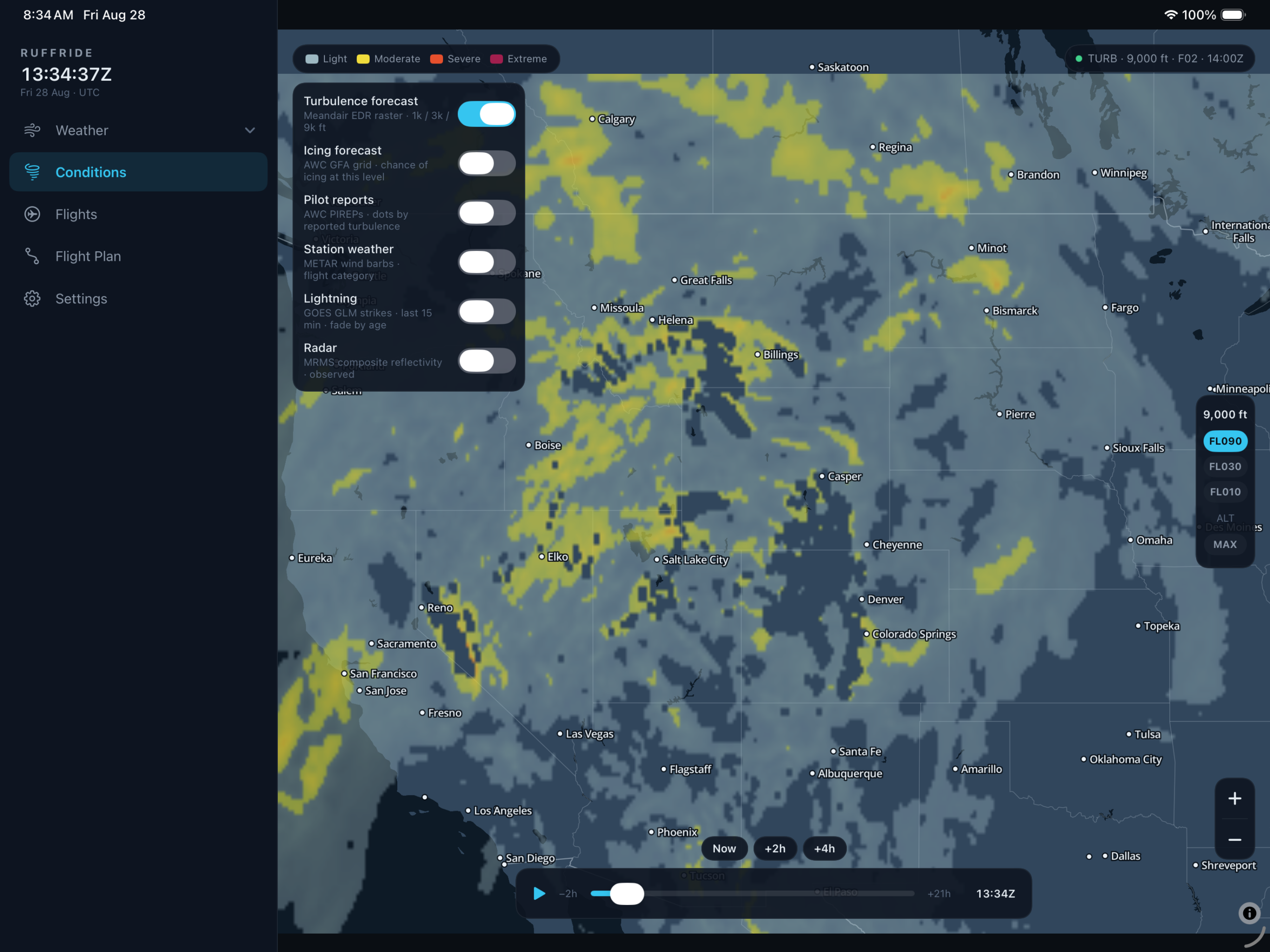
Task: Click the Salt Lake City marker
Action: pos(657,559)
